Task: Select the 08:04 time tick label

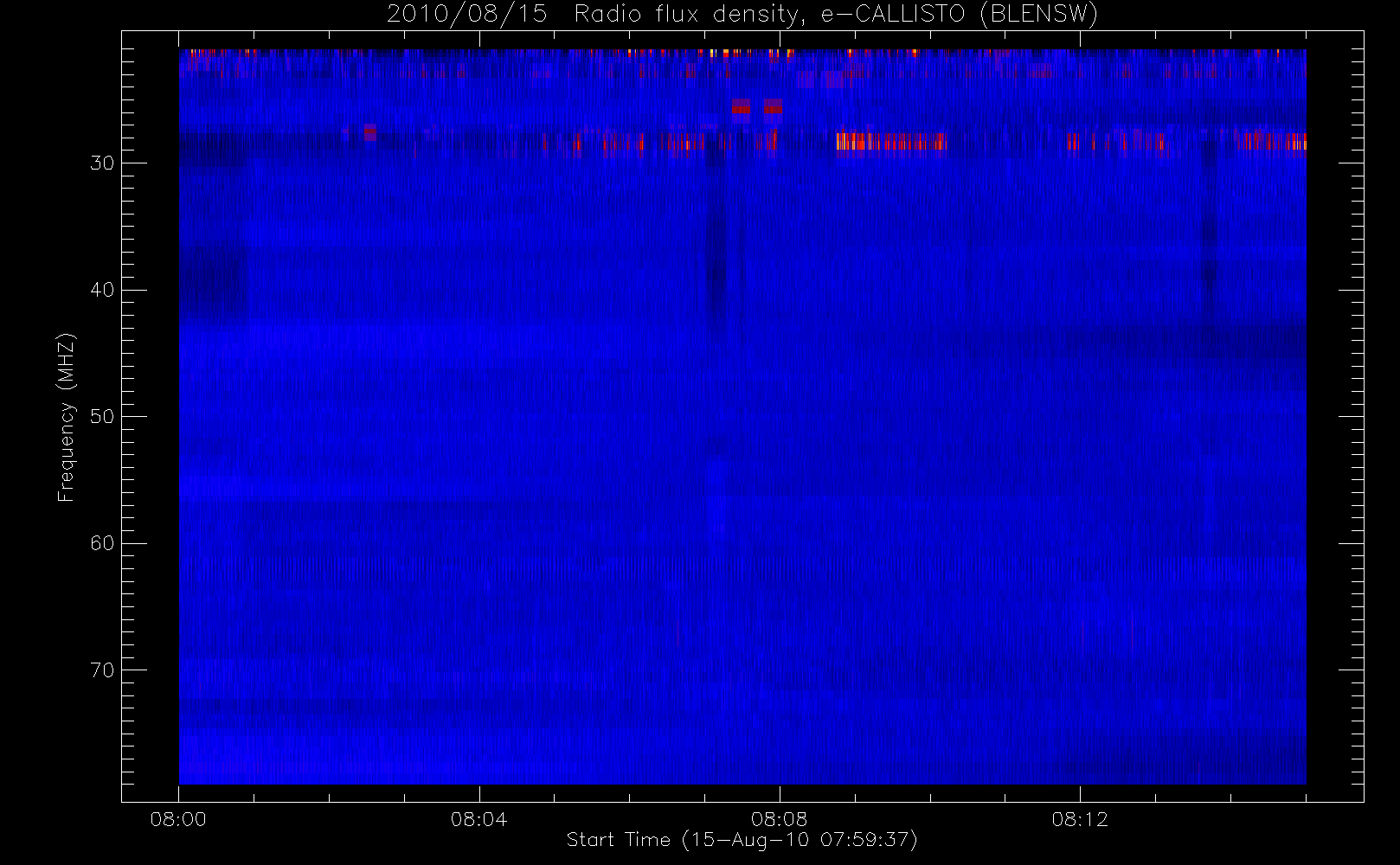Action: tap(478, 819)
